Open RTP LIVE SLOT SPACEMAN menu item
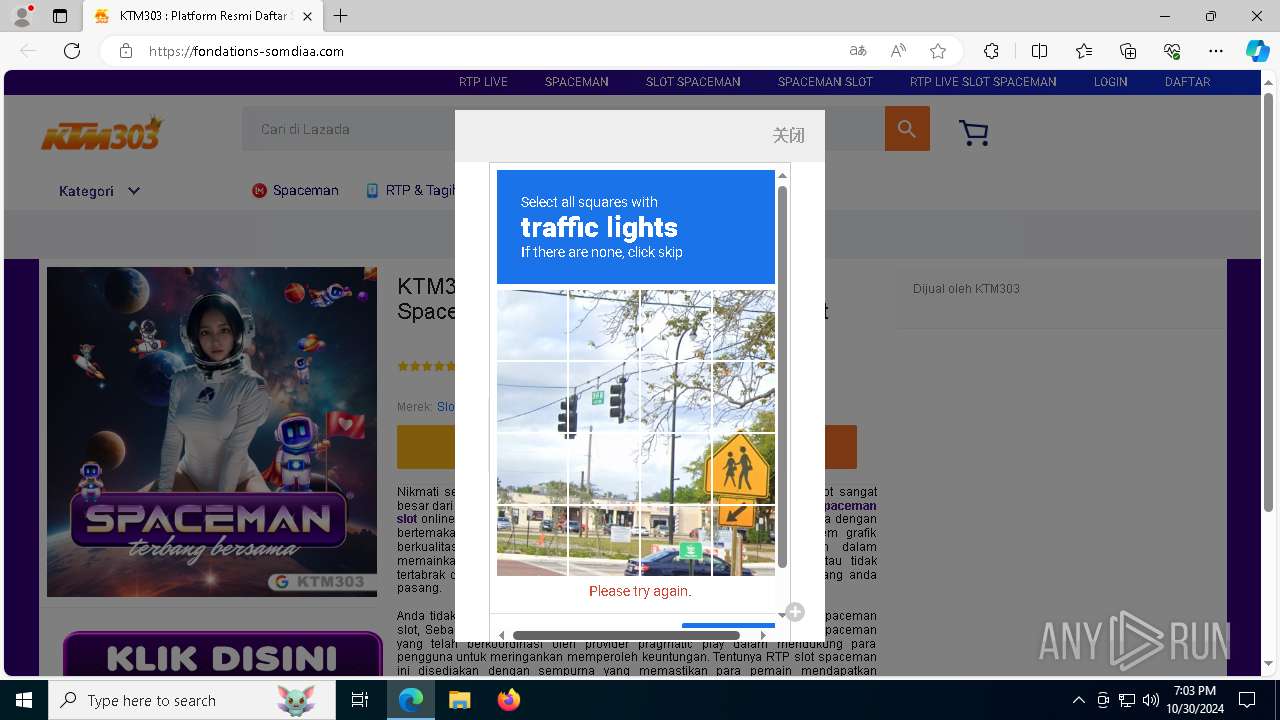The image size is (1280, 720). point(983,82)
